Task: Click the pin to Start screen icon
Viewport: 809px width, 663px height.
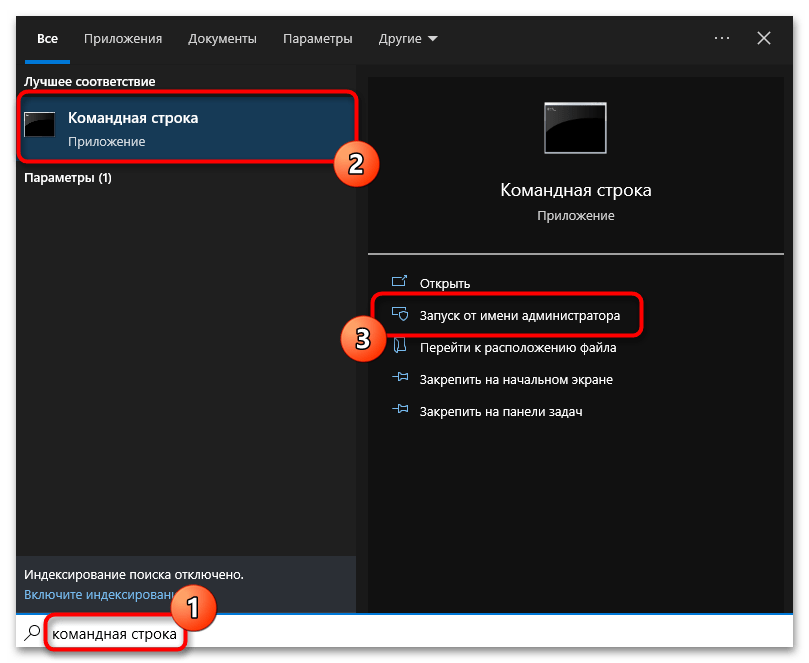Action: [x=400, y=379]
